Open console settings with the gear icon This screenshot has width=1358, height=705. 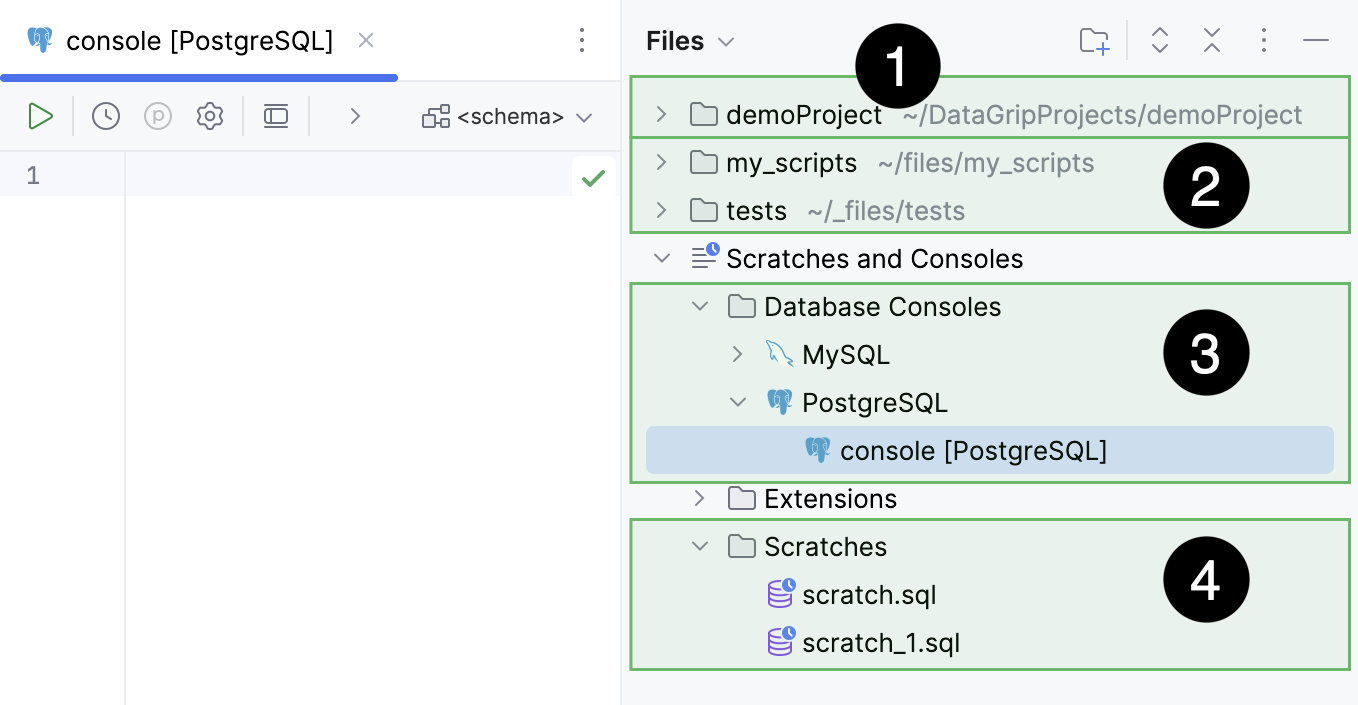[x=210, y=116]
